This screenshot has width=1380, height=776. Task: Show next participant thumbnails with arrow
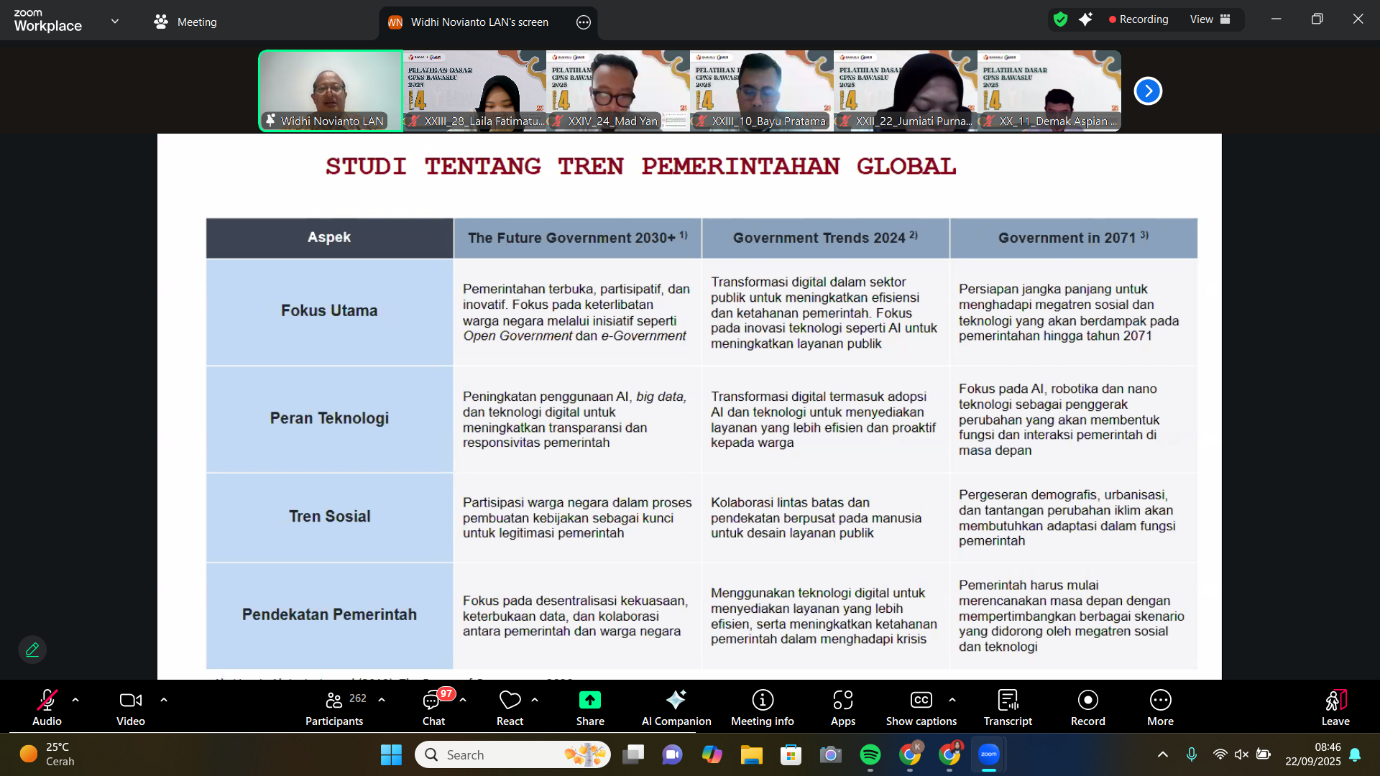tap(1147, 91)
